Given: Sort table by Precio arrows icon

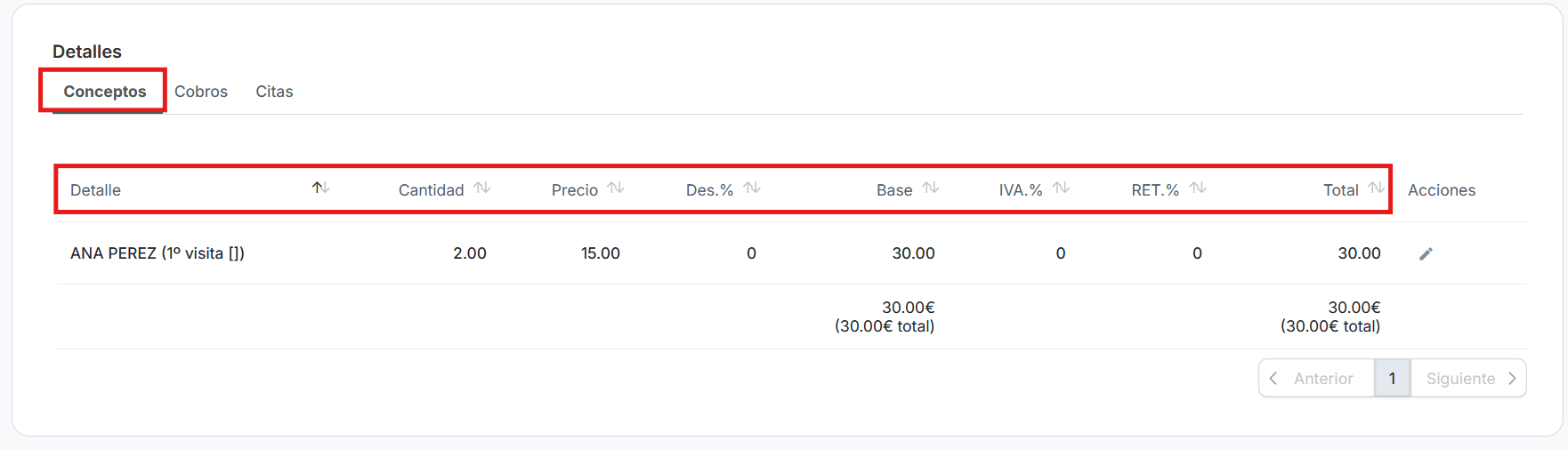Looking at the screenshot, I should 616,188.
